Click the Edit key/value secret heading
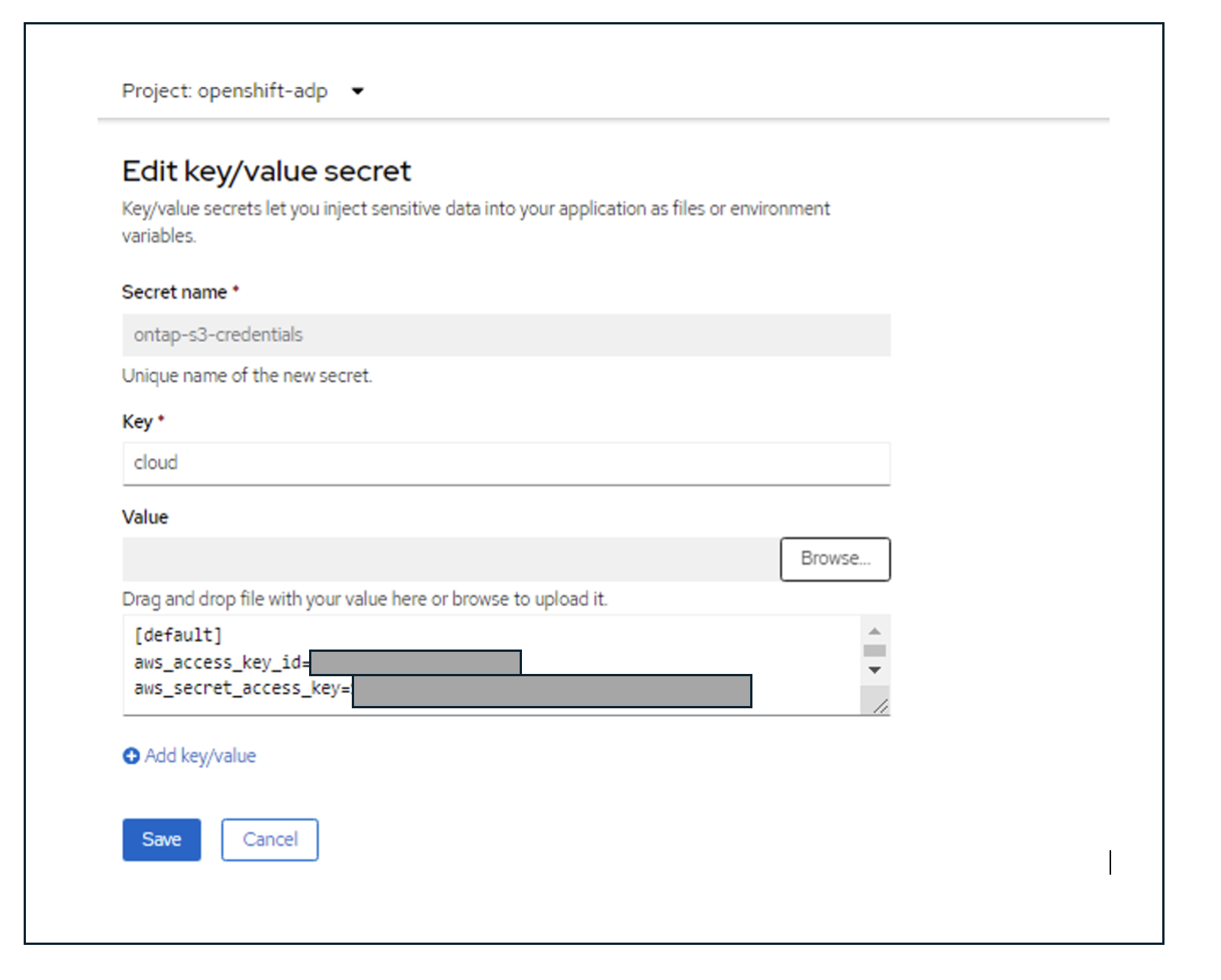 point(266,171)
